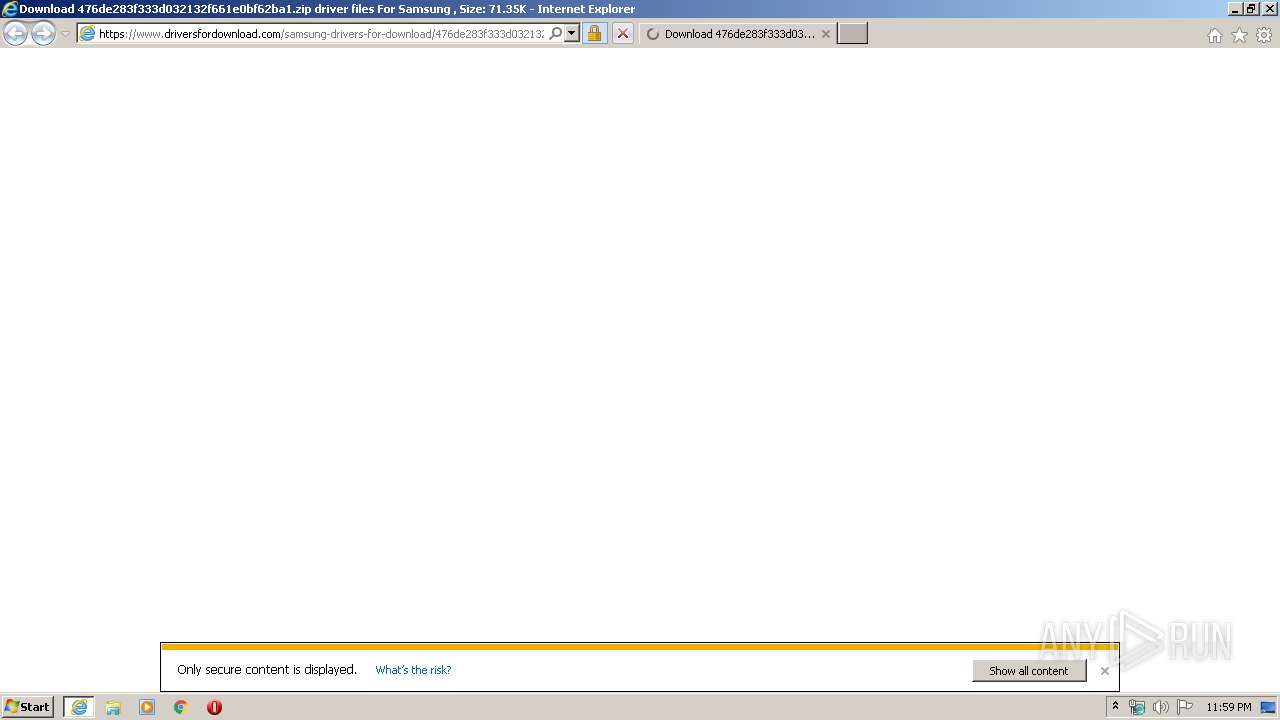Close the Download 476de283f333d03 tab
This screenshot has width=1280, height=720.
click(826, 34)
